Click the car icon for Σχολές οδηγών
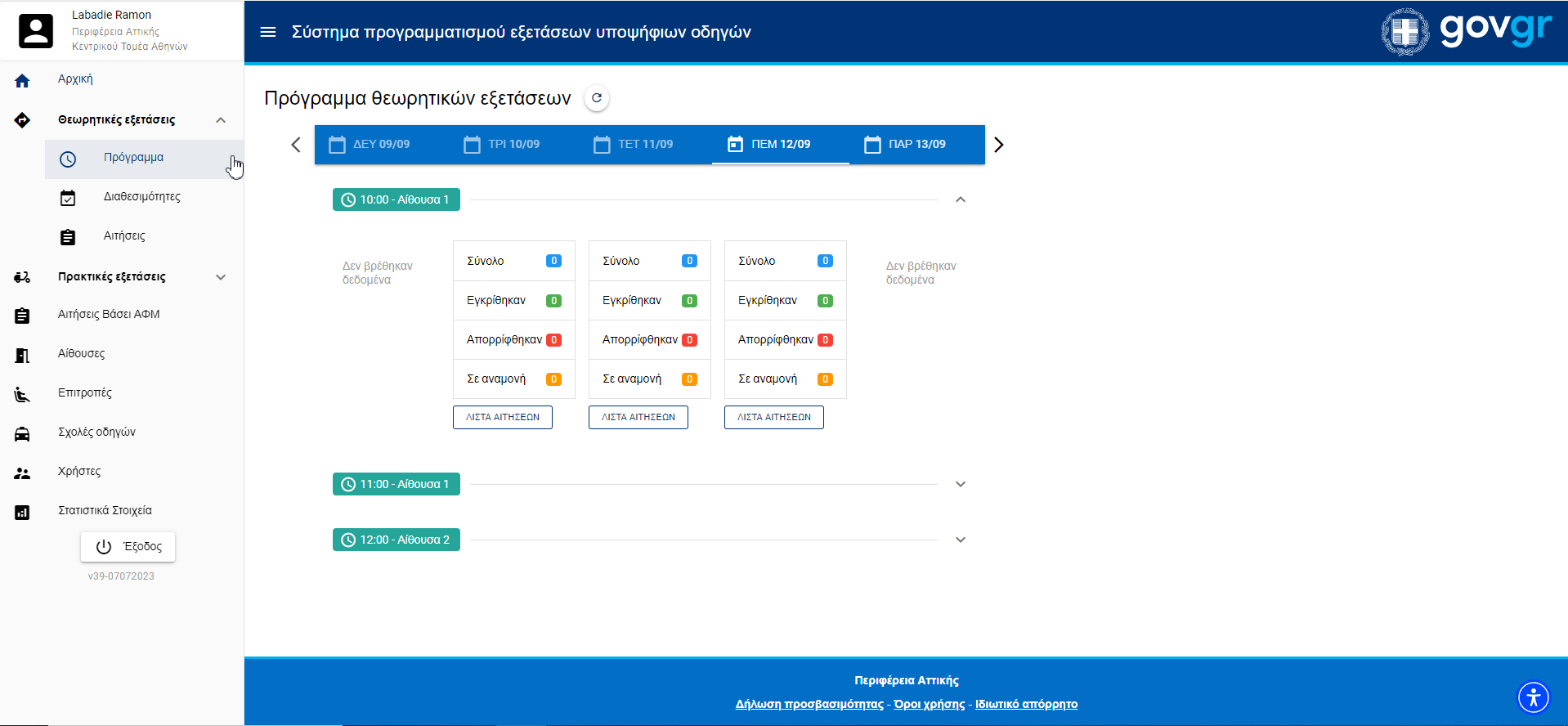The image size is (1568, 726). pos(22,433)
